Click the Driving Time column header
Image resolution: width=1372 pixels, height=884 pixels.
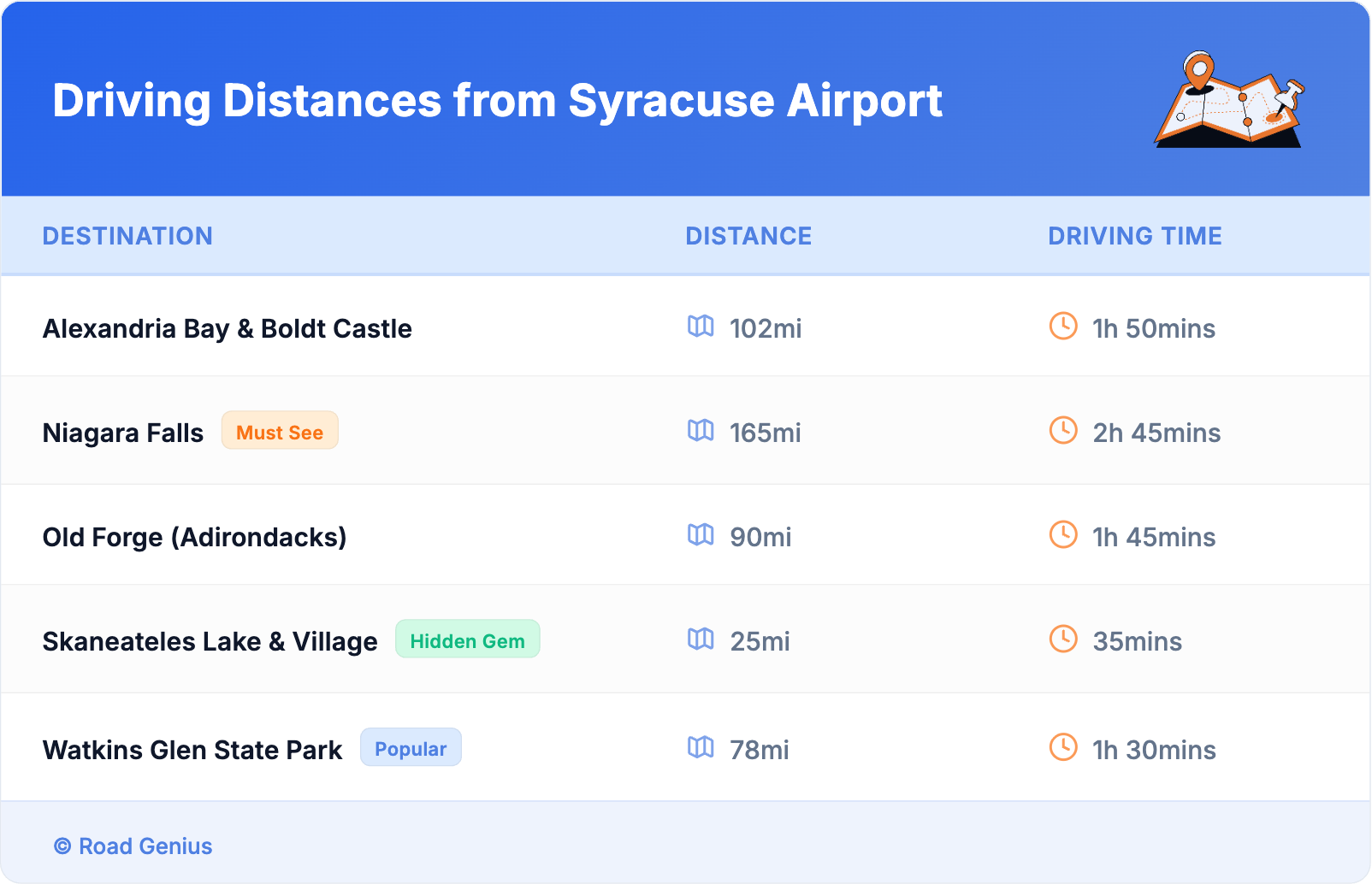[1134, 236]
